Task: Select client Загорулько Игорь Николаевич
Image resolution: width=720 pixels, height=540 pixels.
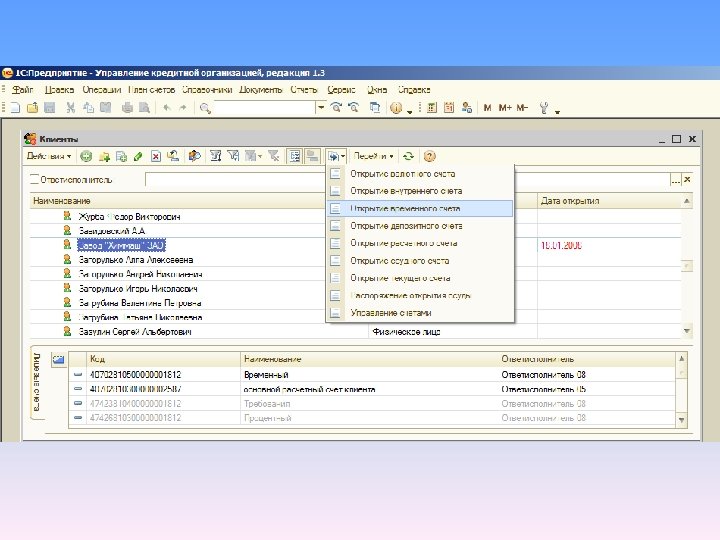Action: (x=138, y=289)
